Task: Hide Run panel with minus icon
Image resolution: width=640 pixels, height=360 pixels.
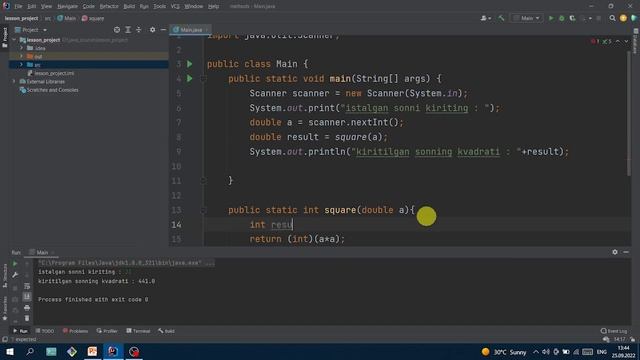Action: (626, 252)
